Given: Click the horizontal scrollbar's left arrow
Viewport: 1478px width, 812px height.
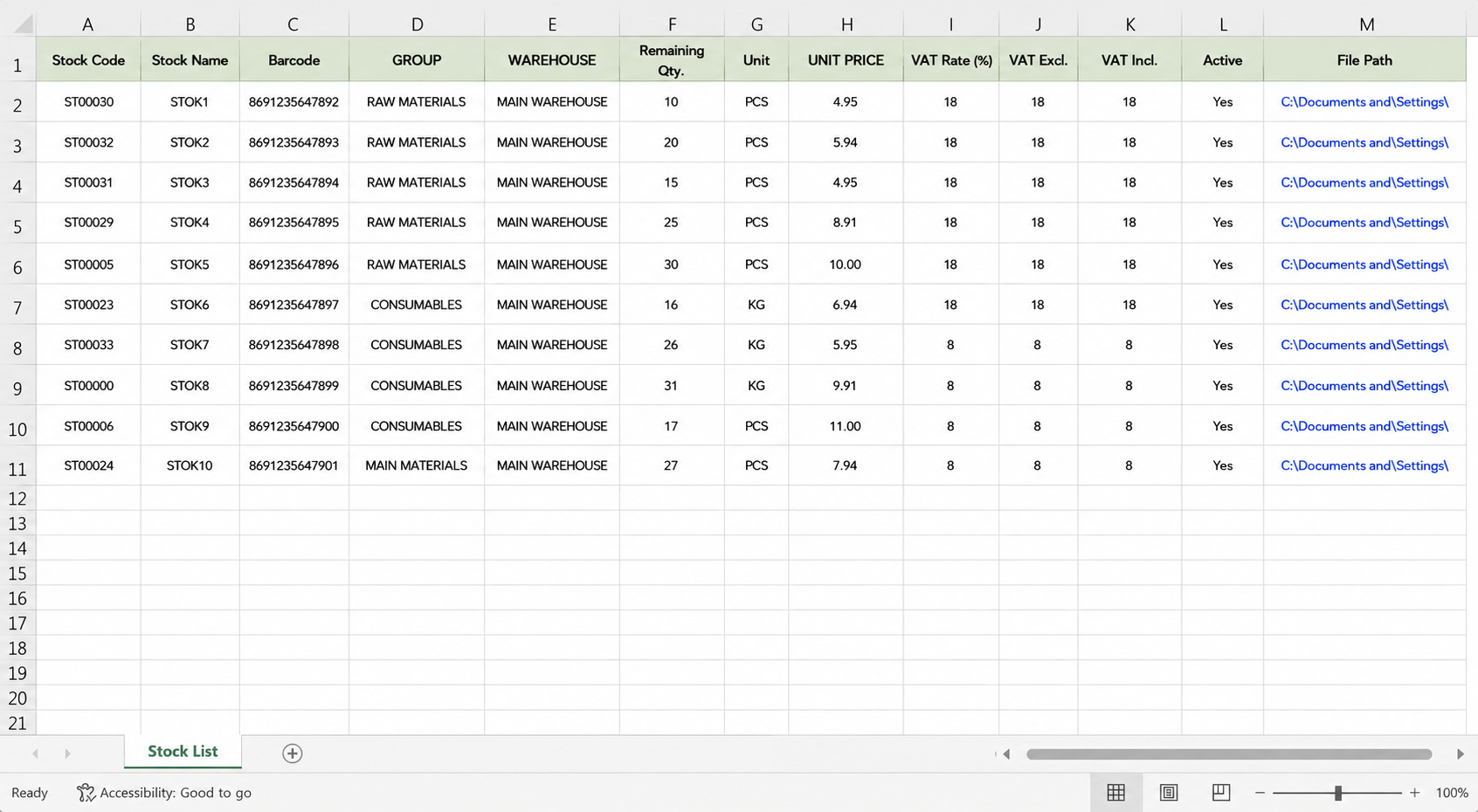Looking at the screenshot, I should pos(1006,754).
